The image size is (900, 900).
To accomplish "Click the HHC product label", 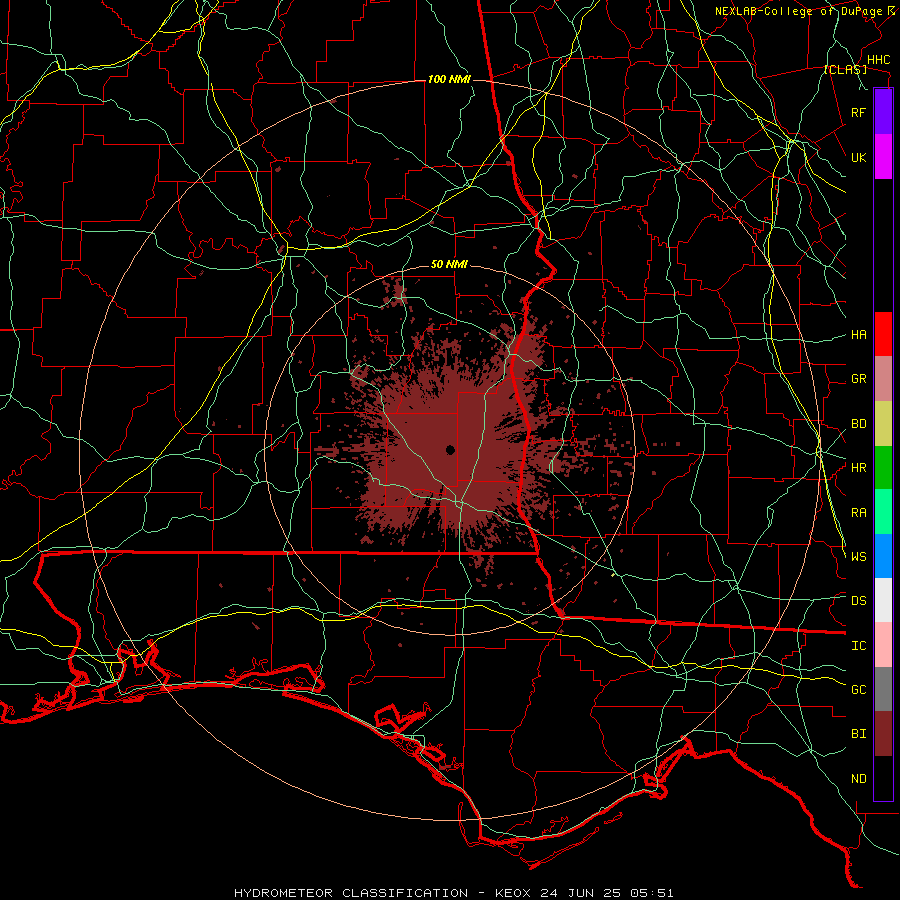I will tap(878, 60).
